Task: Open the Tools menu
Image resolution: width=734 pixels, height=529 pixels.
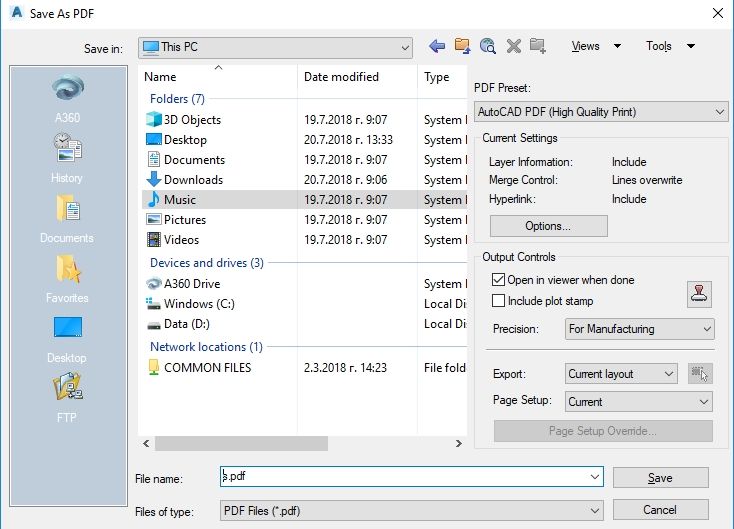Action: point(670,46)
